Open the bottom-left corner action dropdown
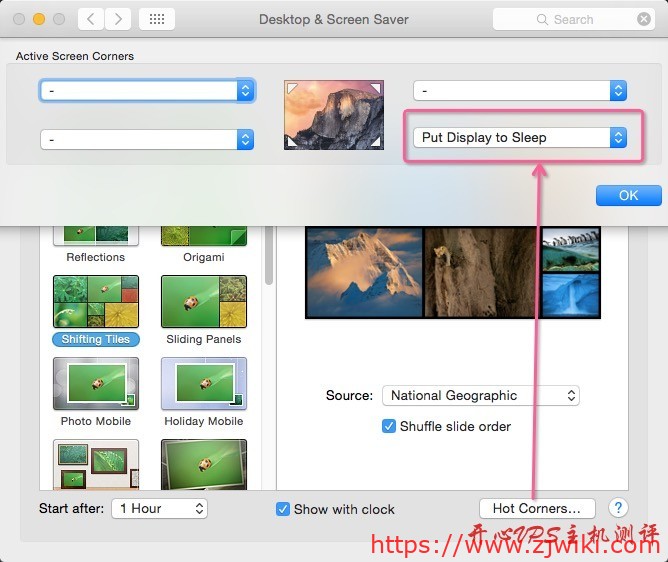Image resolution: width=668 pixels, height=562 pixels. tap(147, 139)
